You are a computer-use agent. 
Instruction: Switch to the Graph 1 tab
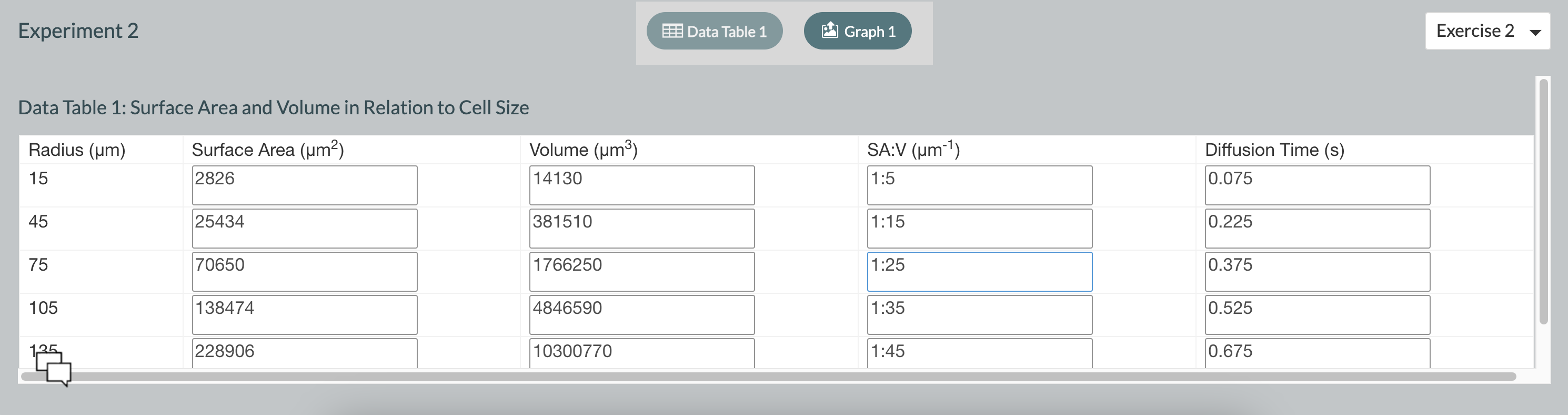[x=857, y=31]
